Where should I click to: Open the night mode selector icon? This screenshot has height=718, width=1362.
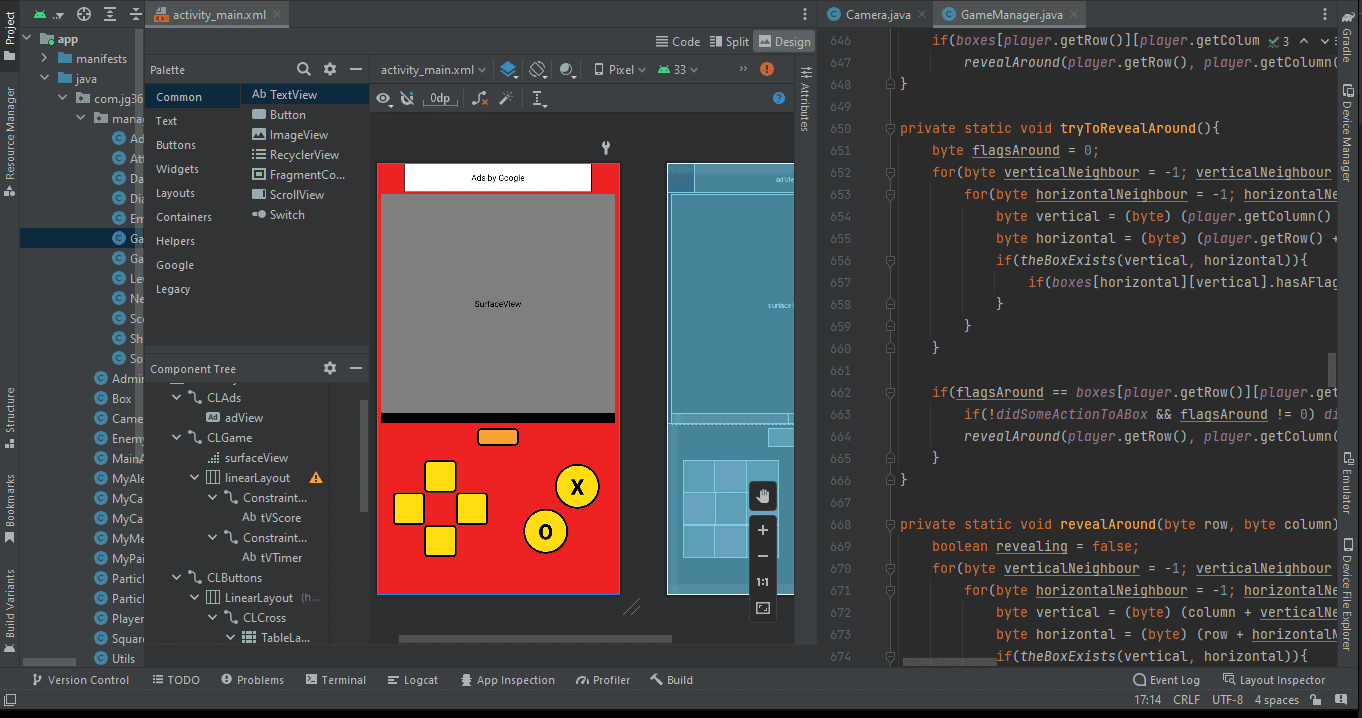pyautogui.click(x=568, y=70)
